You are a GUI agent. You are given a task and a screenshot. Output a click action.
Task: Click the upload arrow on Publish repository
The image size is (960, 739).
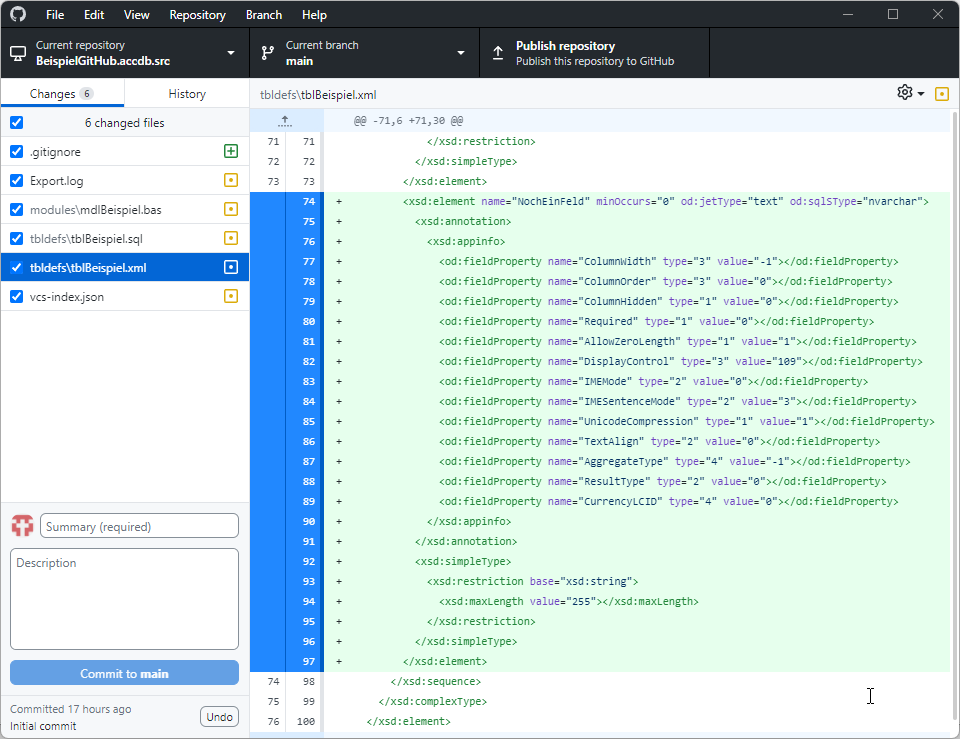coord(497,51)
